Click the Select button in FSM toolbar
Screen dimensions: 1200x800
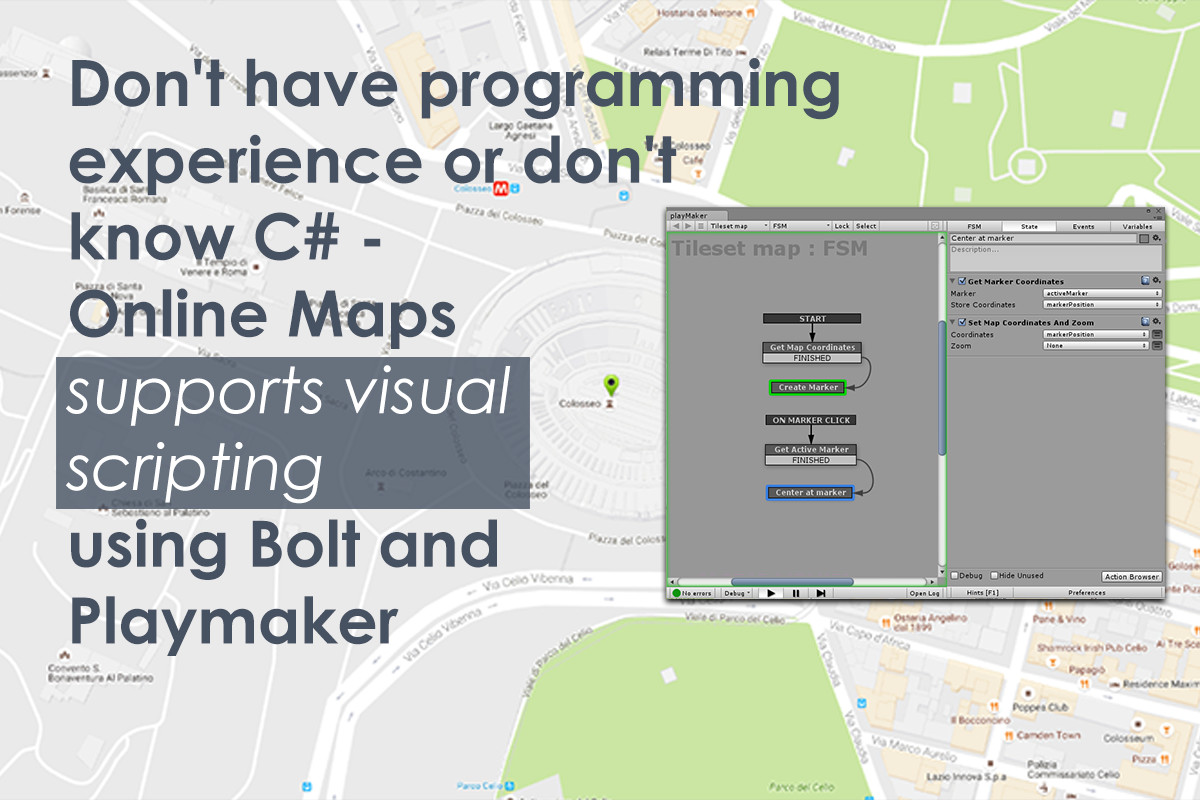[x=866, y=226]
